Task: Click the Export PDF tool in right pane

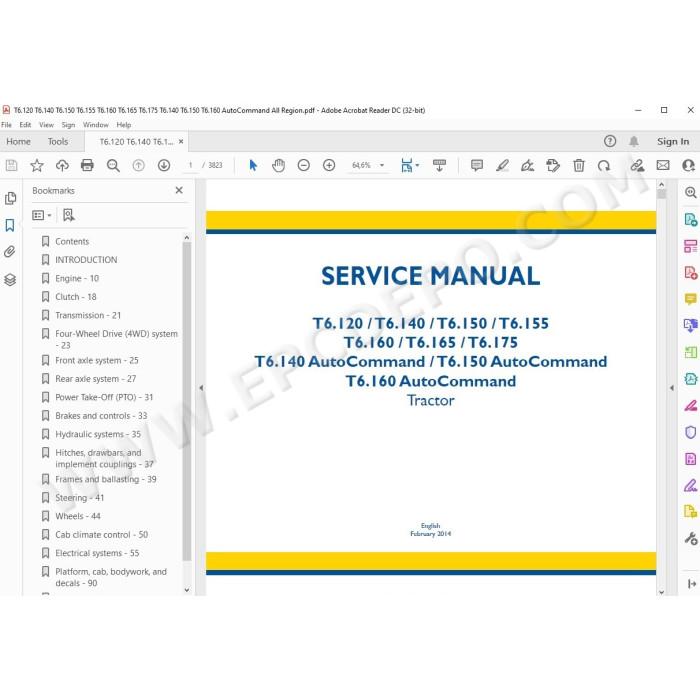Action: coord(691,219)
